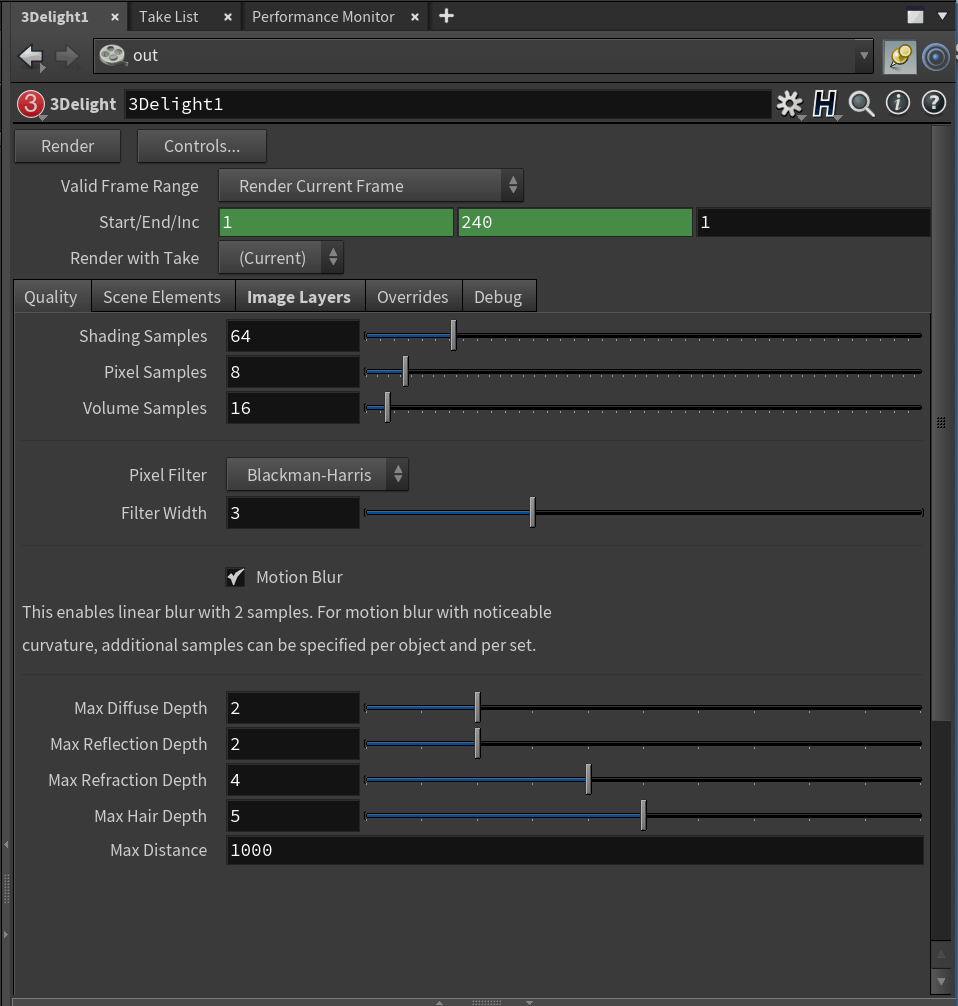The width and height of the screenshot is (958, 1006).
Task: Click the Houdini H icon
Action: pyautogui.click(x=824, y=103)
